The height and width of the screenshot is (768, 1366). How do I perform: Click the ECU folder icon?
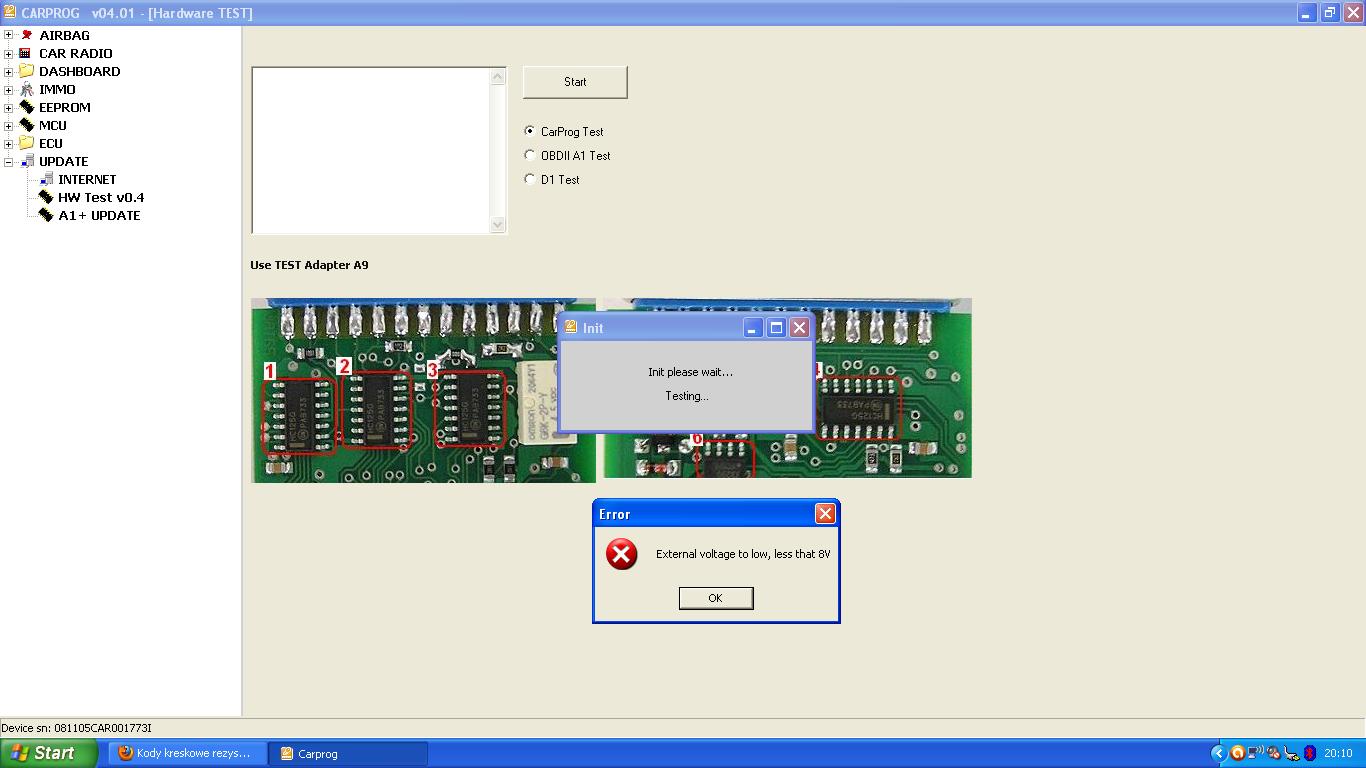click(x=26, y=143)
